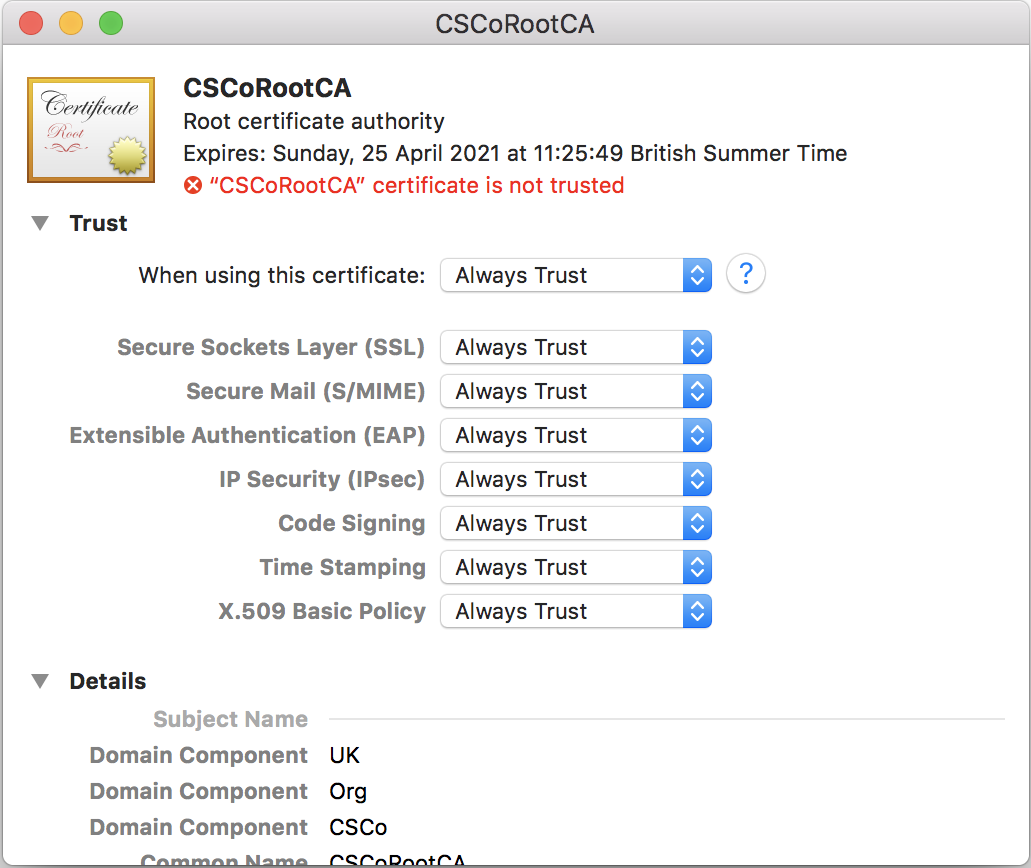Click the 'certificate is not trusted' warning text
Viewport: 1031px width, 868px height.
tap(416, 185)
